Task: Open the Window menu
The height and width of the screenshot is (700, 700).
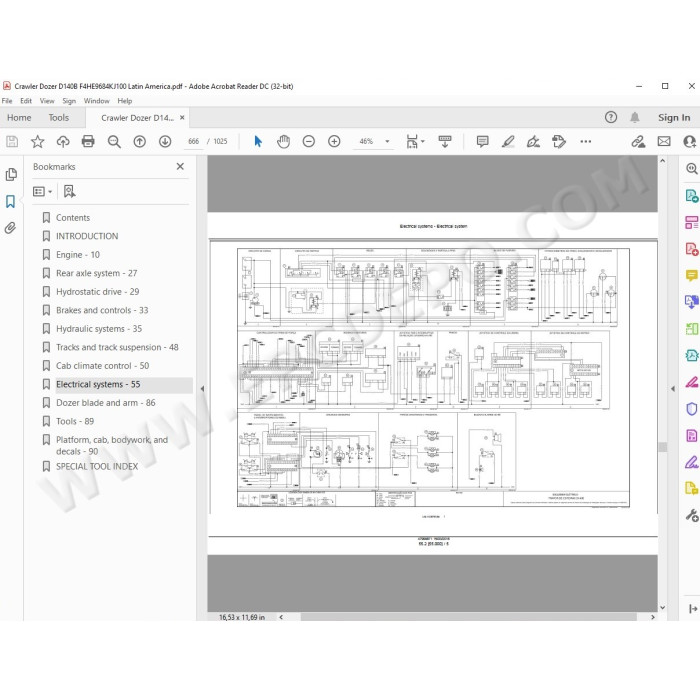Action: [96, 101]
